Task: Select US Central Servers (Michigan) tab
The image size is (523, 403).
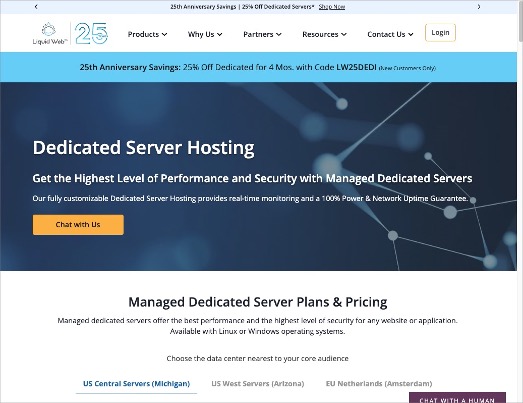Action: click(x=136, y=384)
